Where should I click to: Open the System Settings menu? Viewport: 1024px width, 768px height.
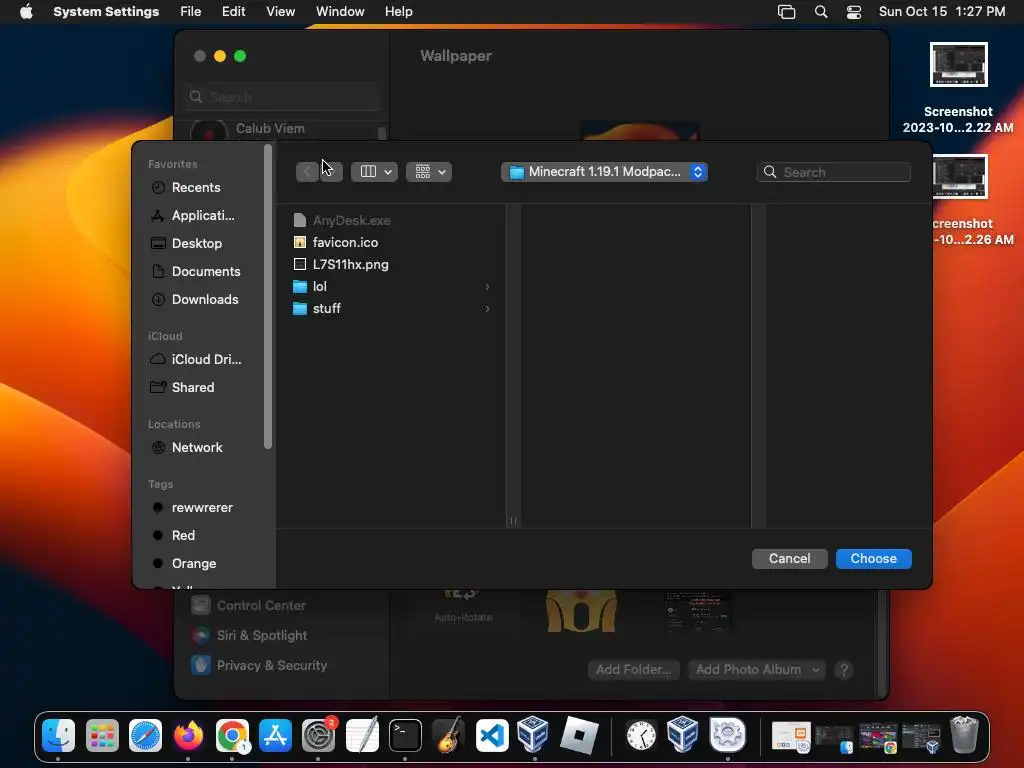point(106,12)
